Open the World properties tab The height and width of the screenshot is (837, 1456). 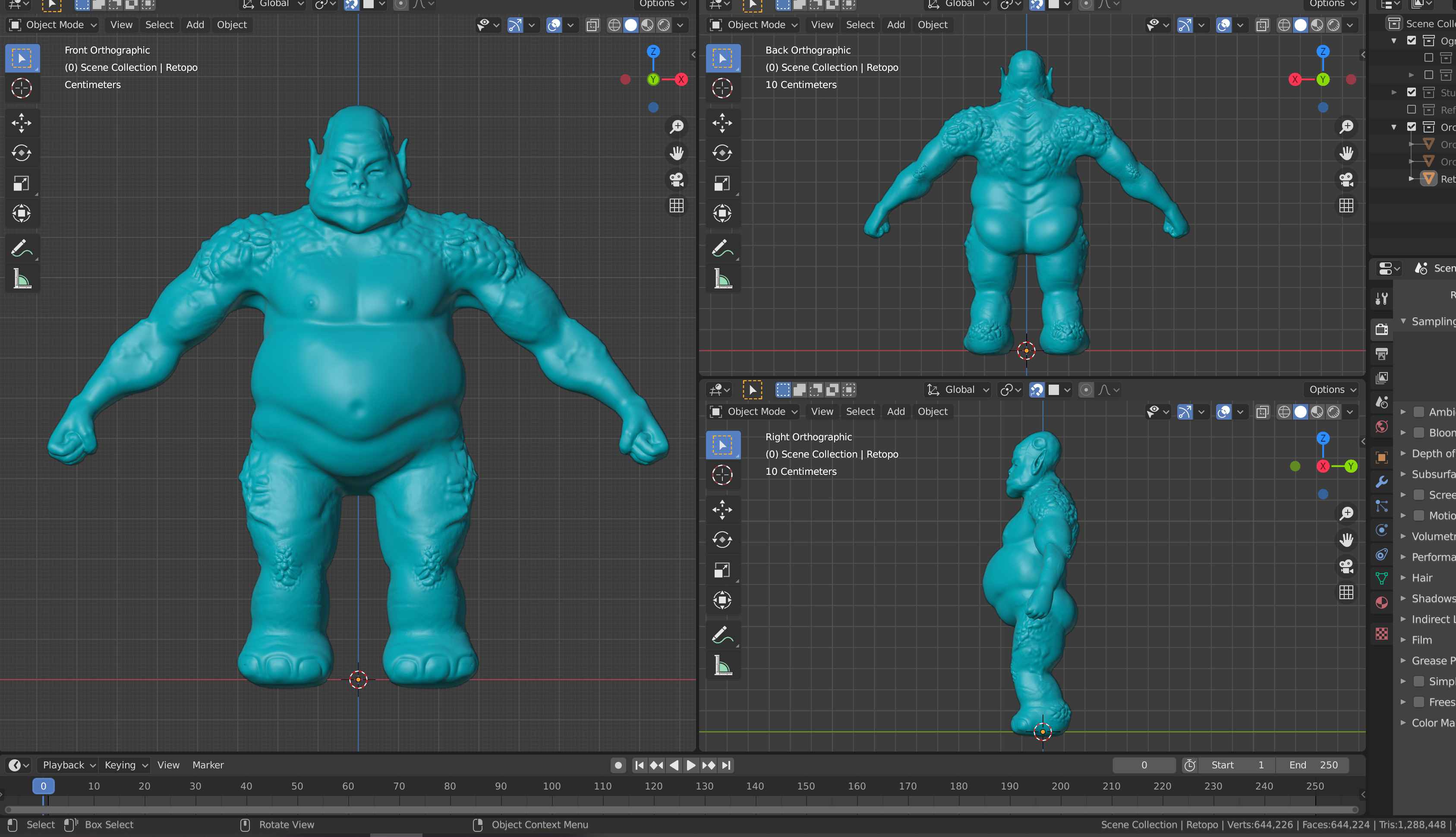(1381, 427)
